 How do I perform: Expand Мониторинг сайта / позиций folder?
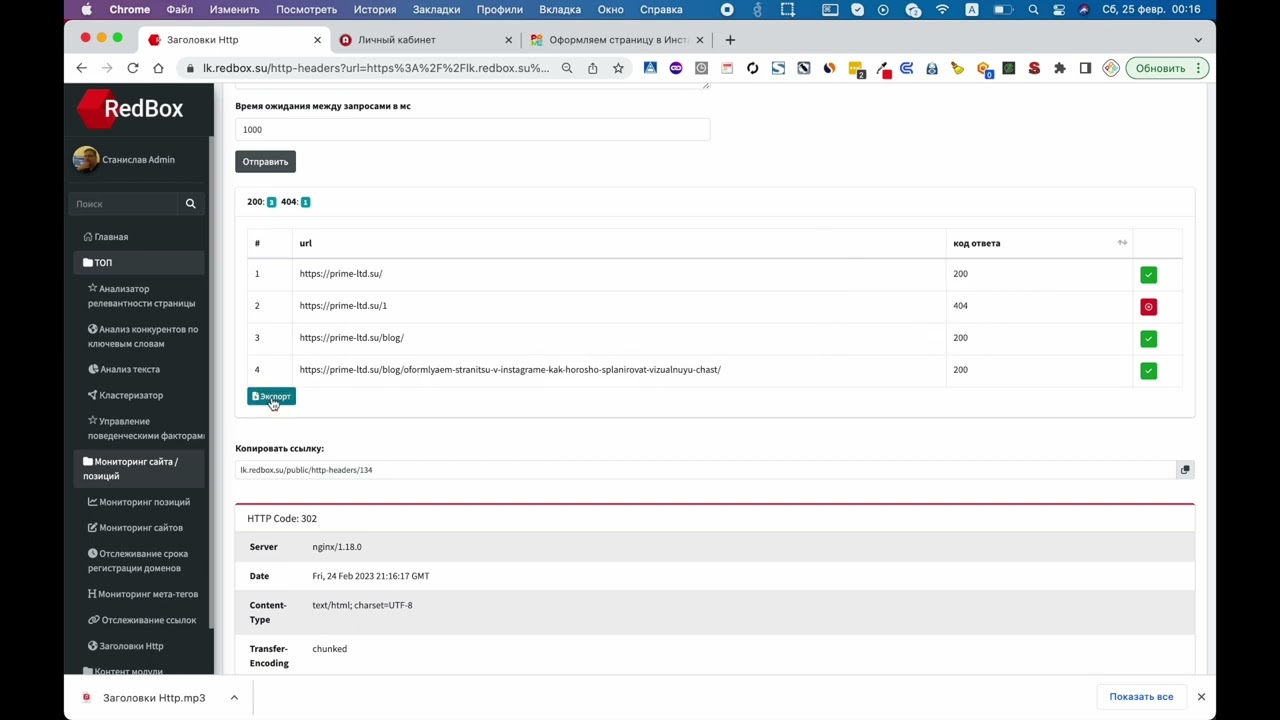pyautogui.click(x=139, y=469)
